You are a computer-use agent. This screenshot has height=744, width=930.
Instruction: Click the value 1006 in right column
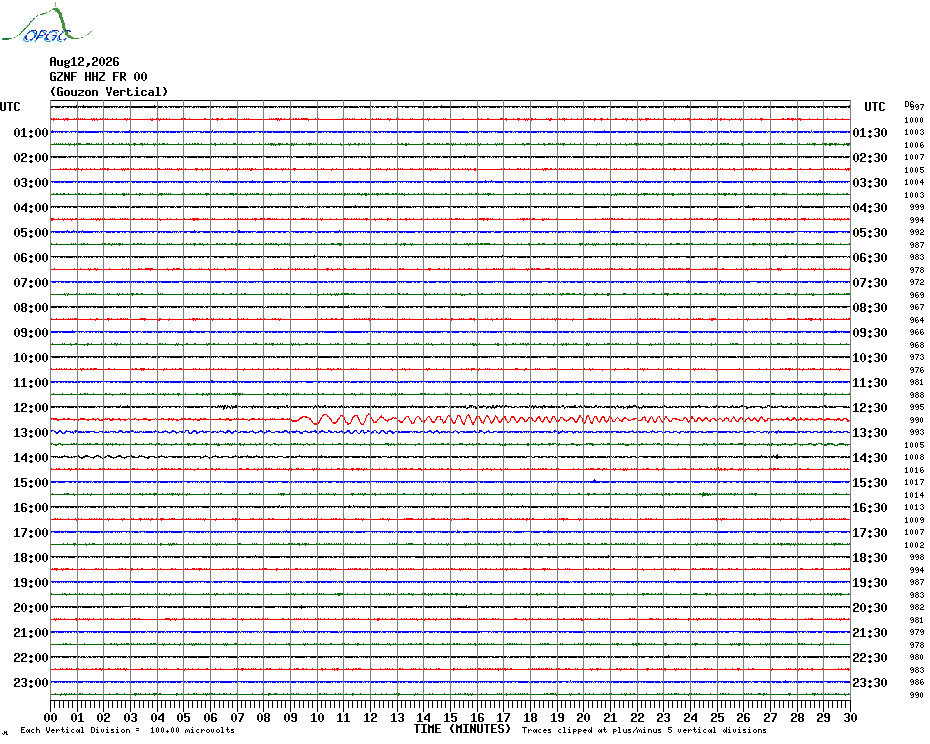914,145
